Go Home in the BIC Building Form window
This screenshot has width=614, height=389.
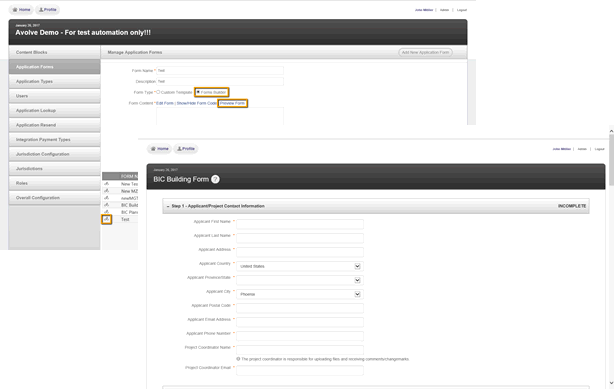pyautogui.click(x=159, y=148)
